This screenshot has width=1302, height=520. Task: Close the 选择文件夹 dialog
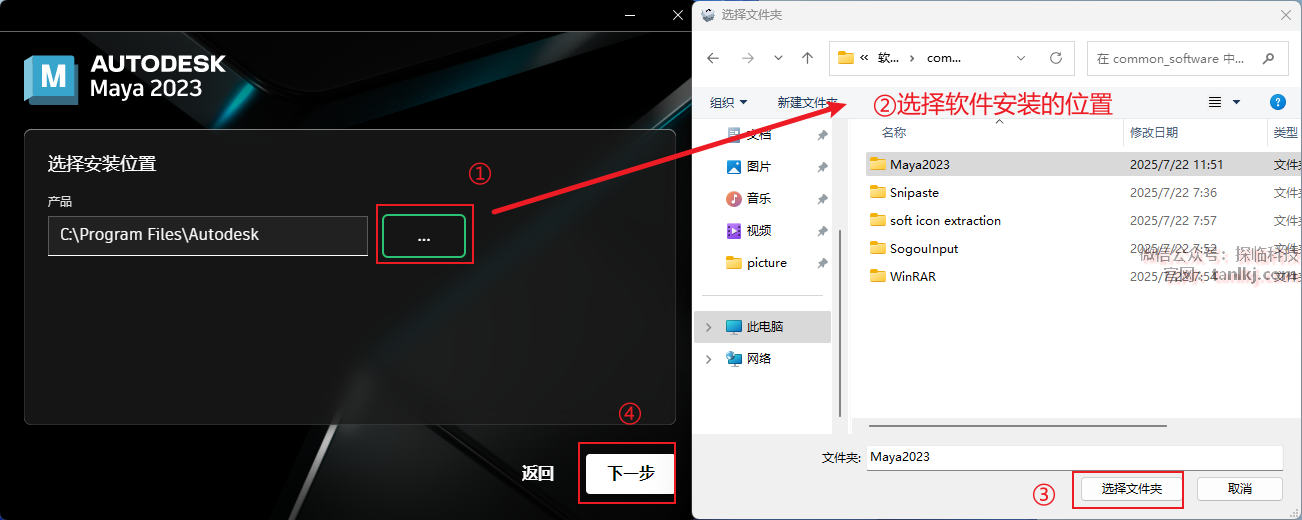pyautogui.click(x=1285, y=15)
